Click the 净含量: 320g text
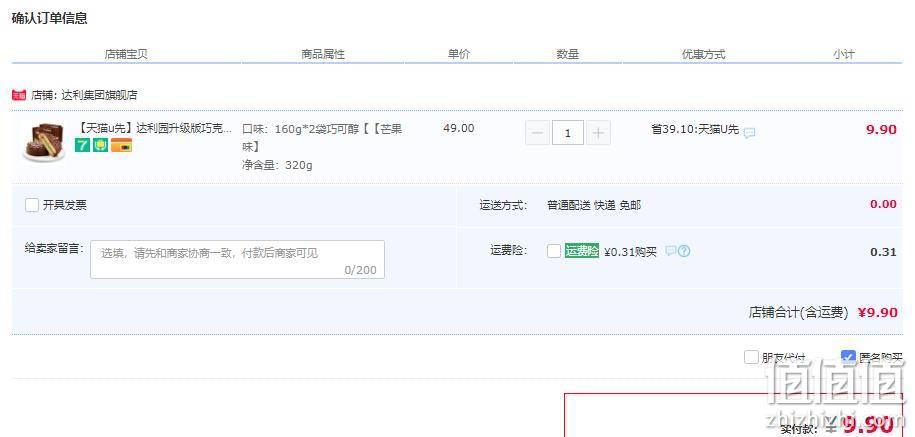This screenshot has width=915, height=437. (277, 165)
